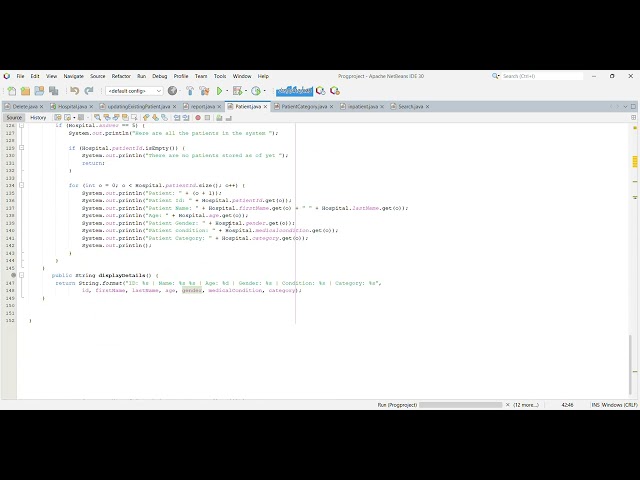Click the split editor grid icon
This screenshot has height=480, width=640.
pyautogui.click(x=633, y=118)
